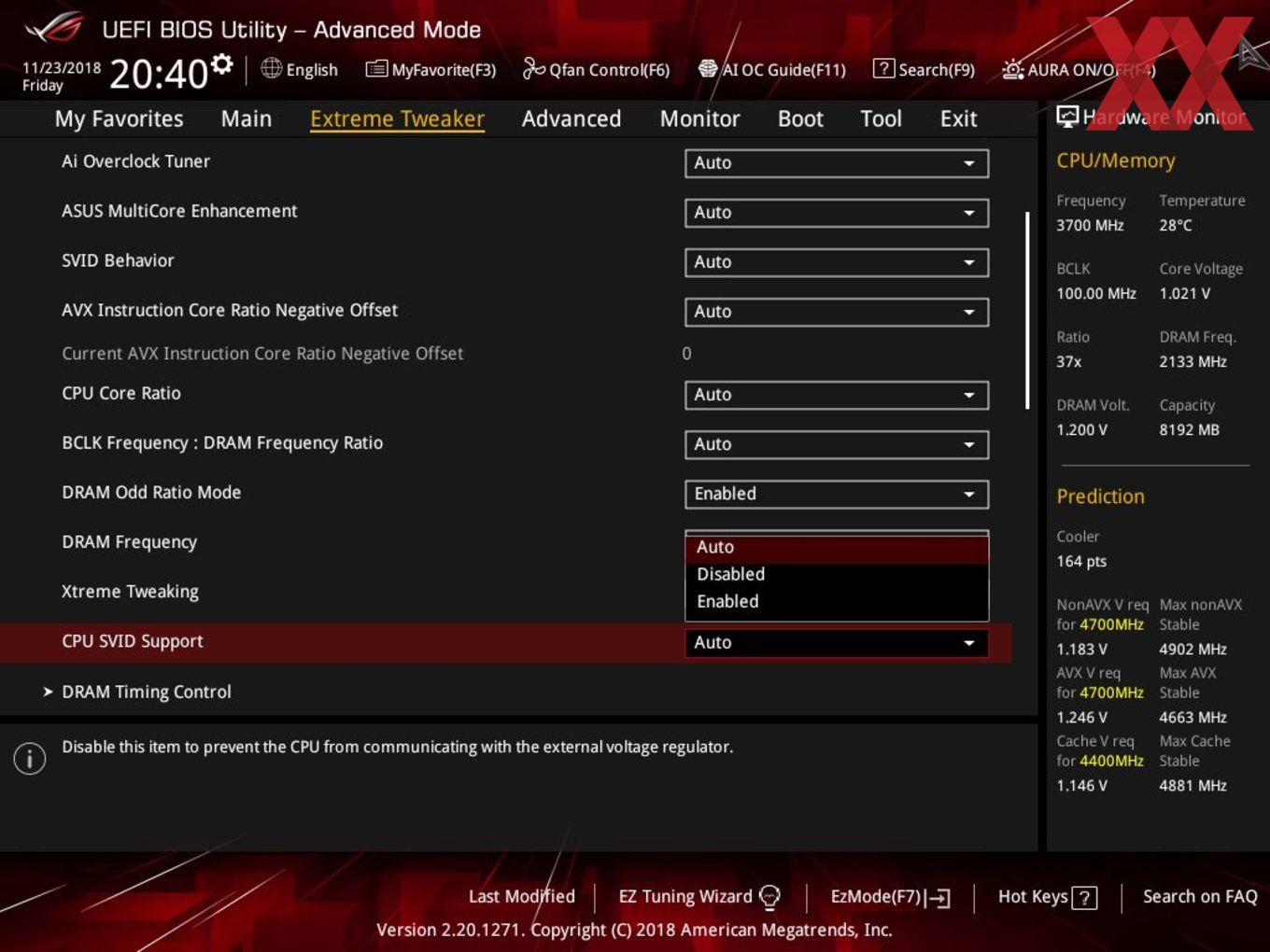Click the Search question mark icon
The image size is (1270, 952).
[883, 69]
